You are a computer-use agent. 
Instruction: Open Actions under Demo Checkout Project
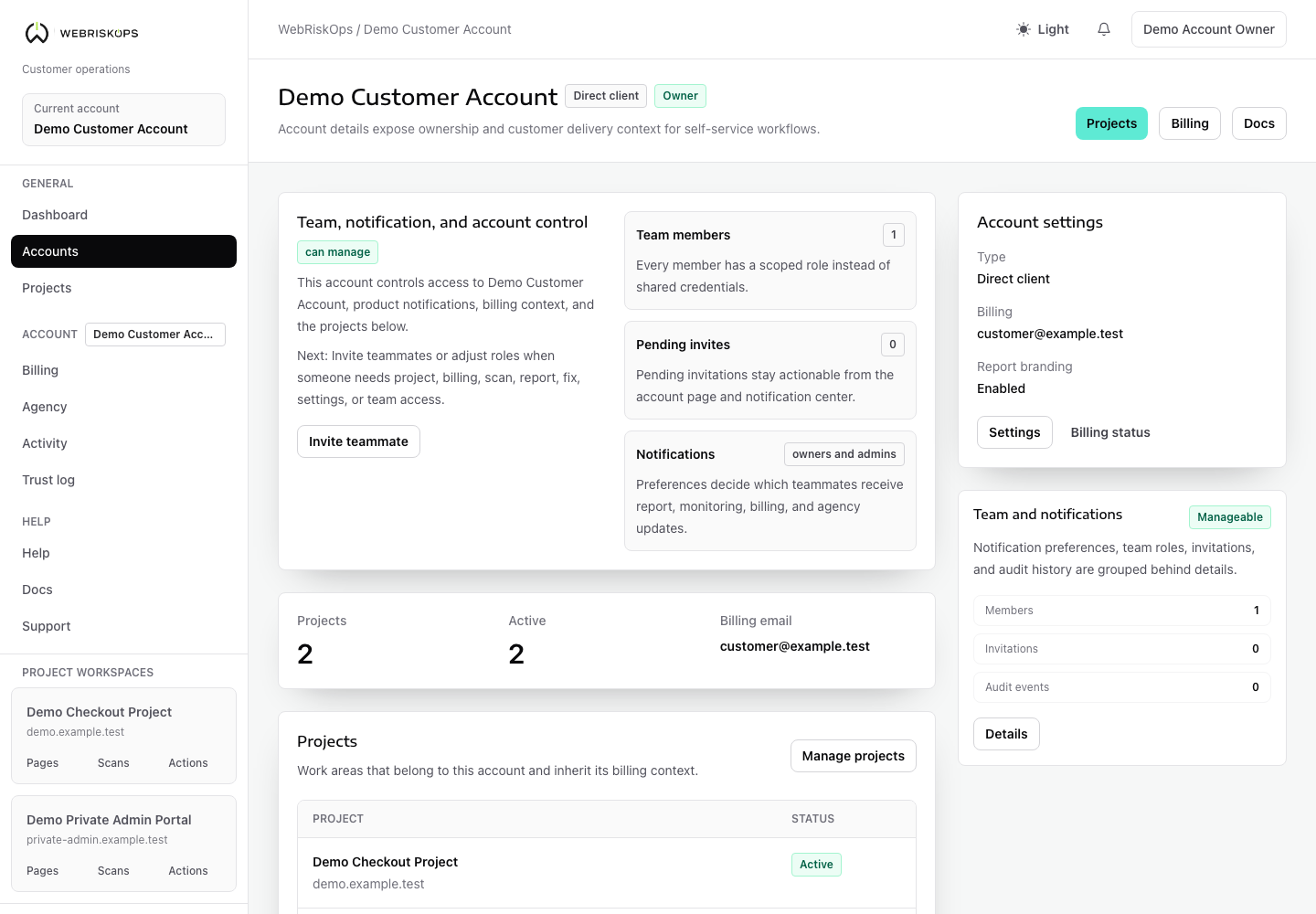(188, 763)
